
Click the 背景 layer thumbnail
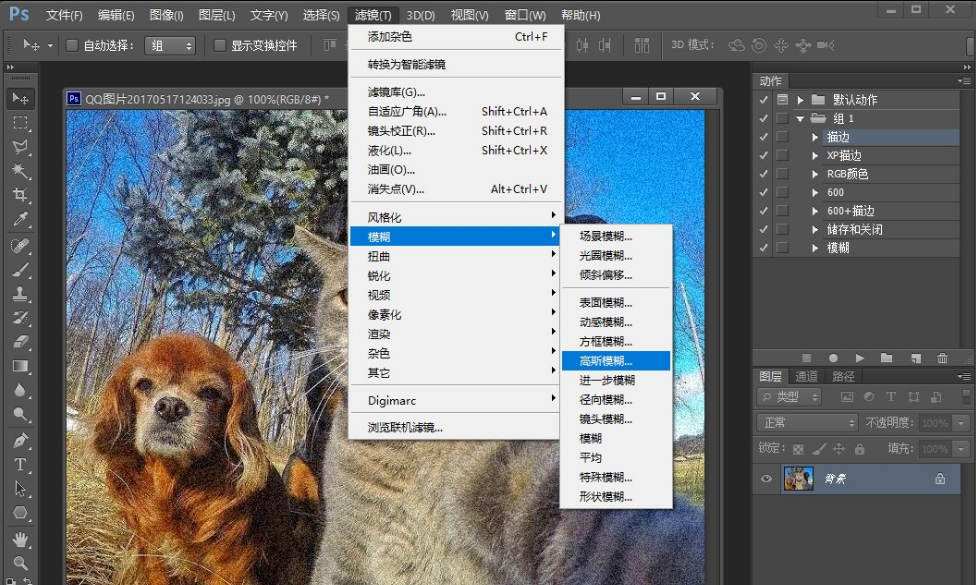(x=798, y=479)
